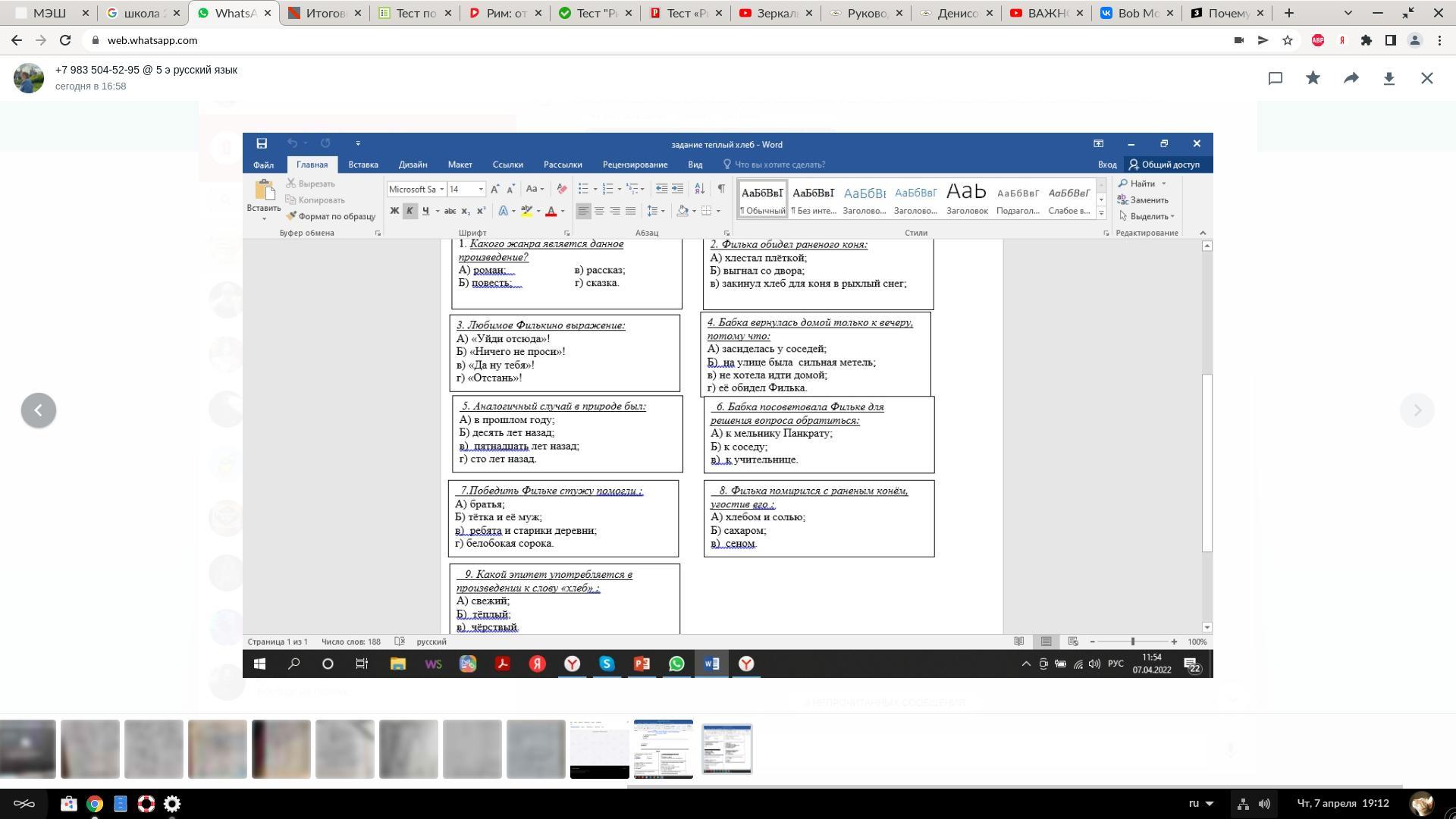1456x819 pixels.
Task: Go to the message in chat
Action: 1275,78
